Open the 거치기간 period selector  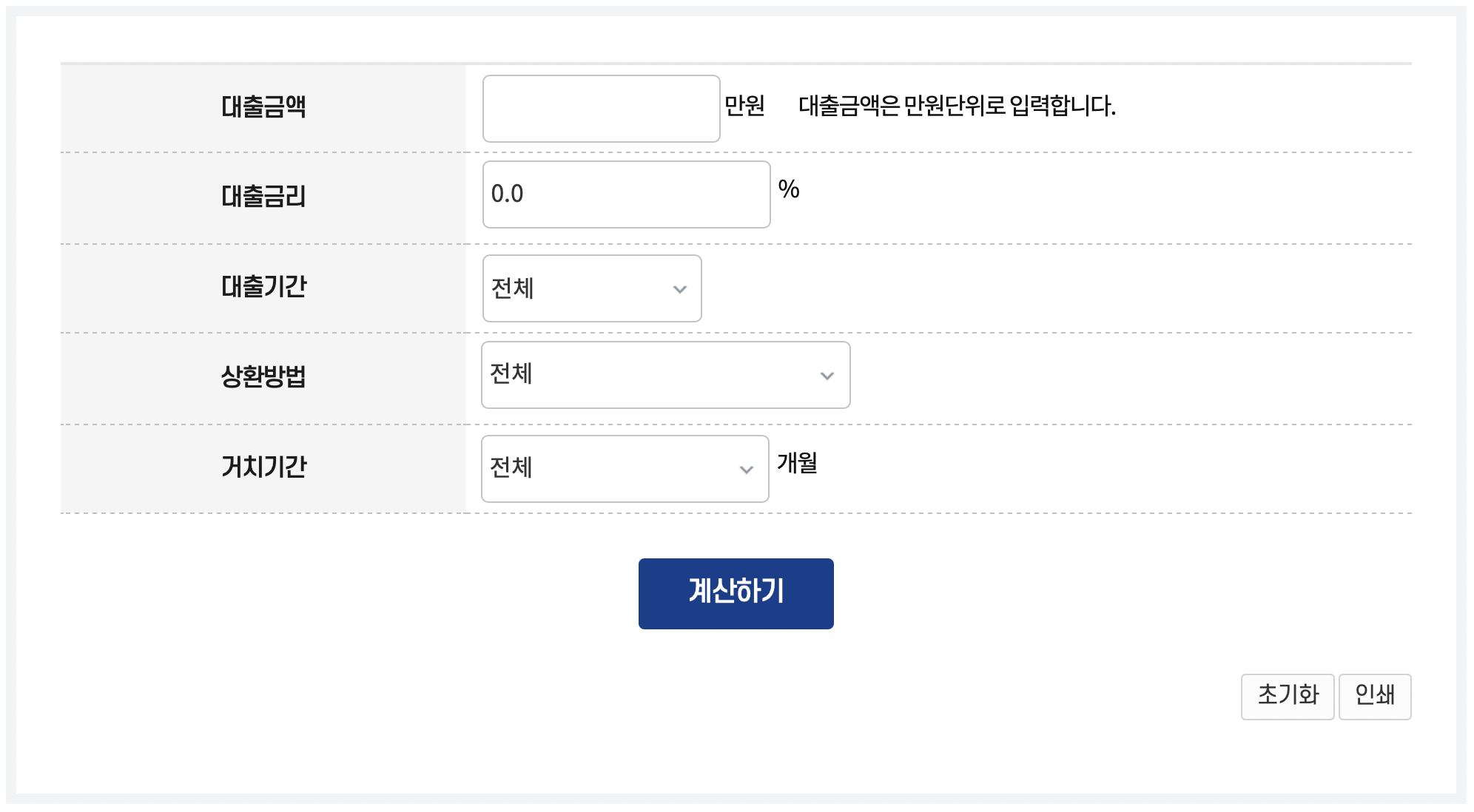(624, 468)
